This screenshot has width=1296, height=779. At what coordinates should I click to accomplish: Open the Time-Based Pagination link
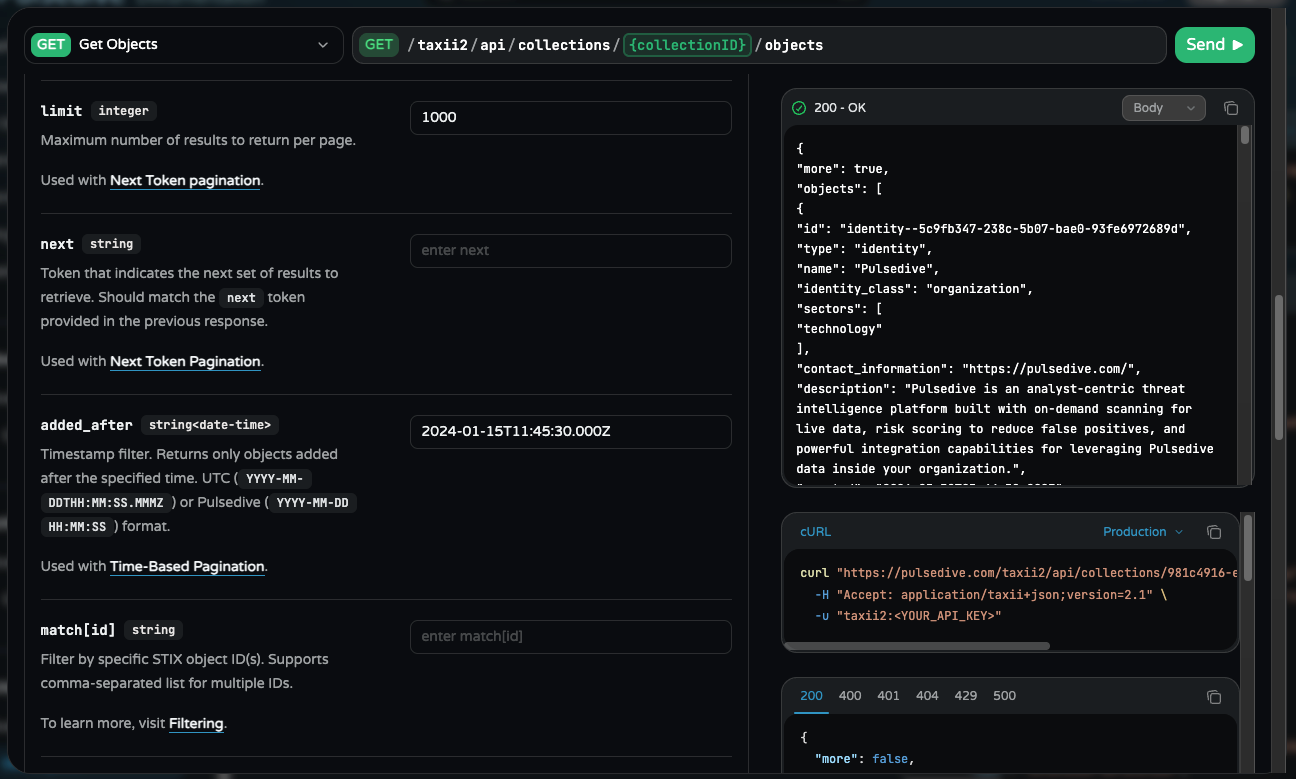(187, 566)
